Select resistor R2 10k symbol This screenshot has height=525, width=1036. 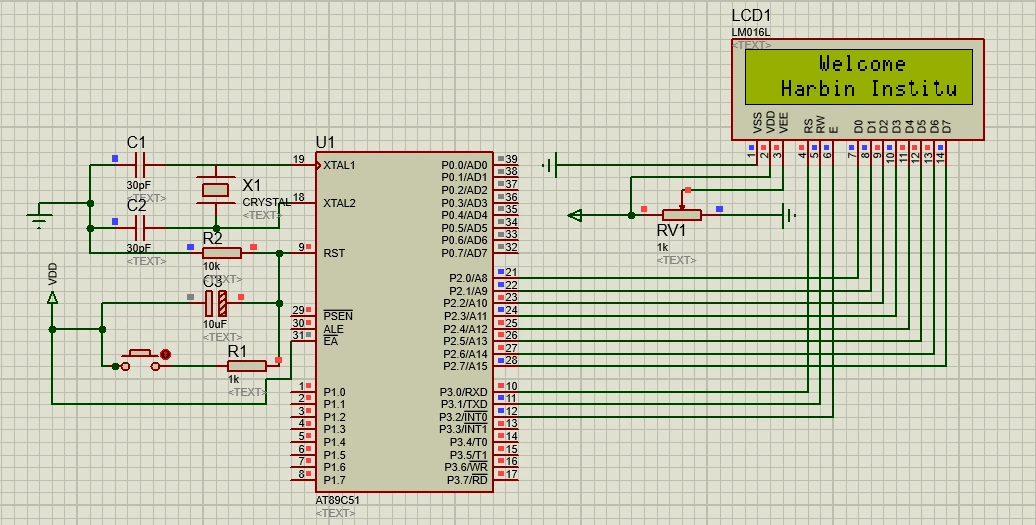[x=222, y=253]
